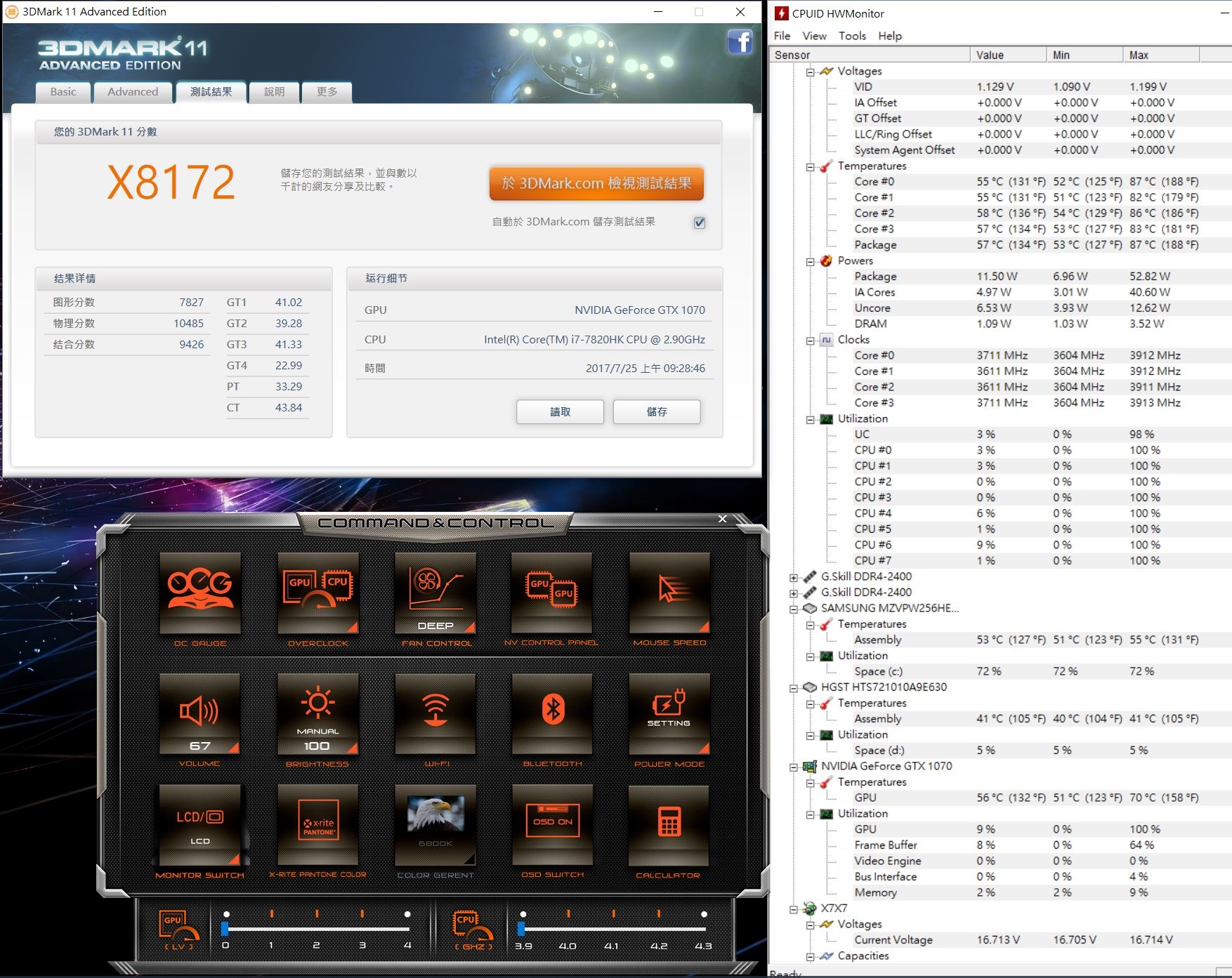Toggle Bluetooth on or off
This screenshot has height=978, width=1232.
pyautogui.click(x=552, y=714)
